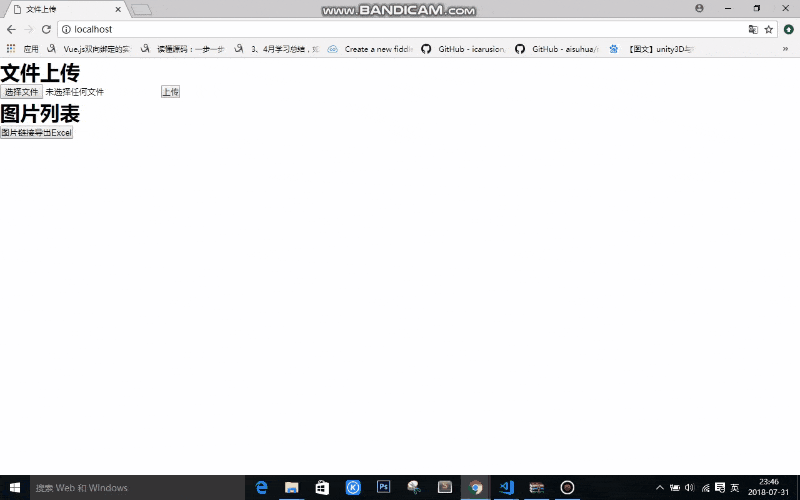800x500 pixels.
Task: Click the 搜索 Web 和 Windows search box
Action: [138, 488]
